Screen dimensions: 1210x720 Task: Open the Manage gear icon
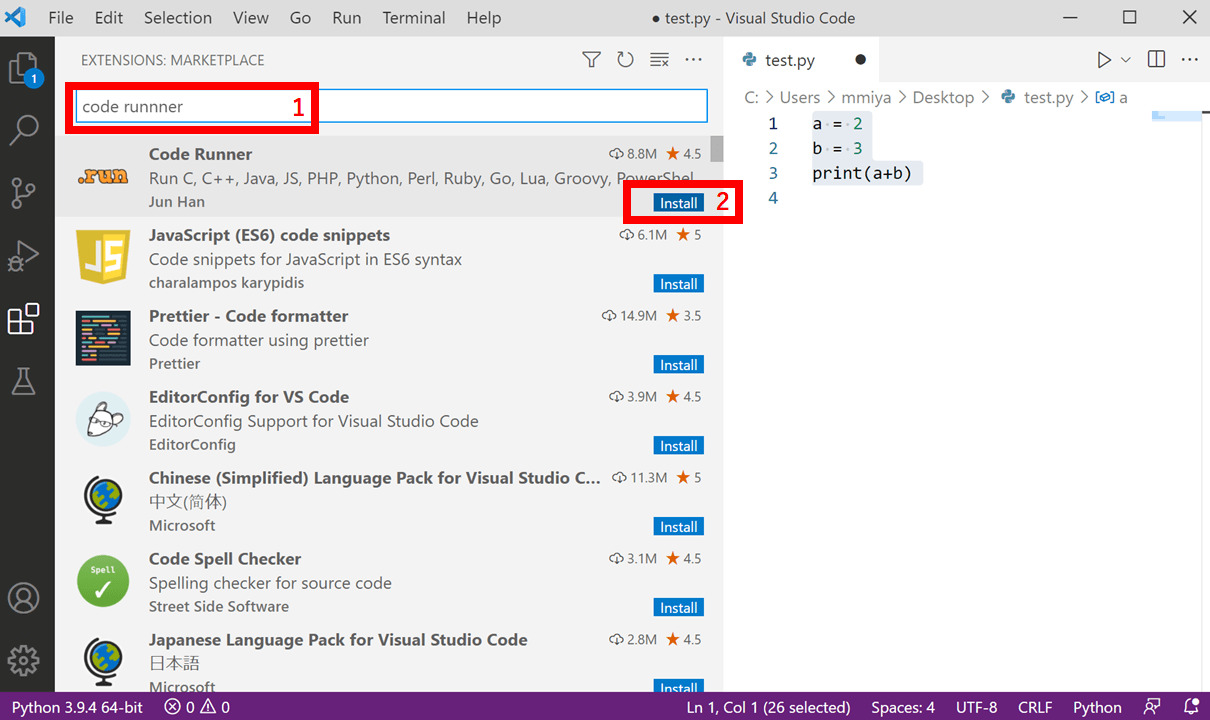coord(23,660)
